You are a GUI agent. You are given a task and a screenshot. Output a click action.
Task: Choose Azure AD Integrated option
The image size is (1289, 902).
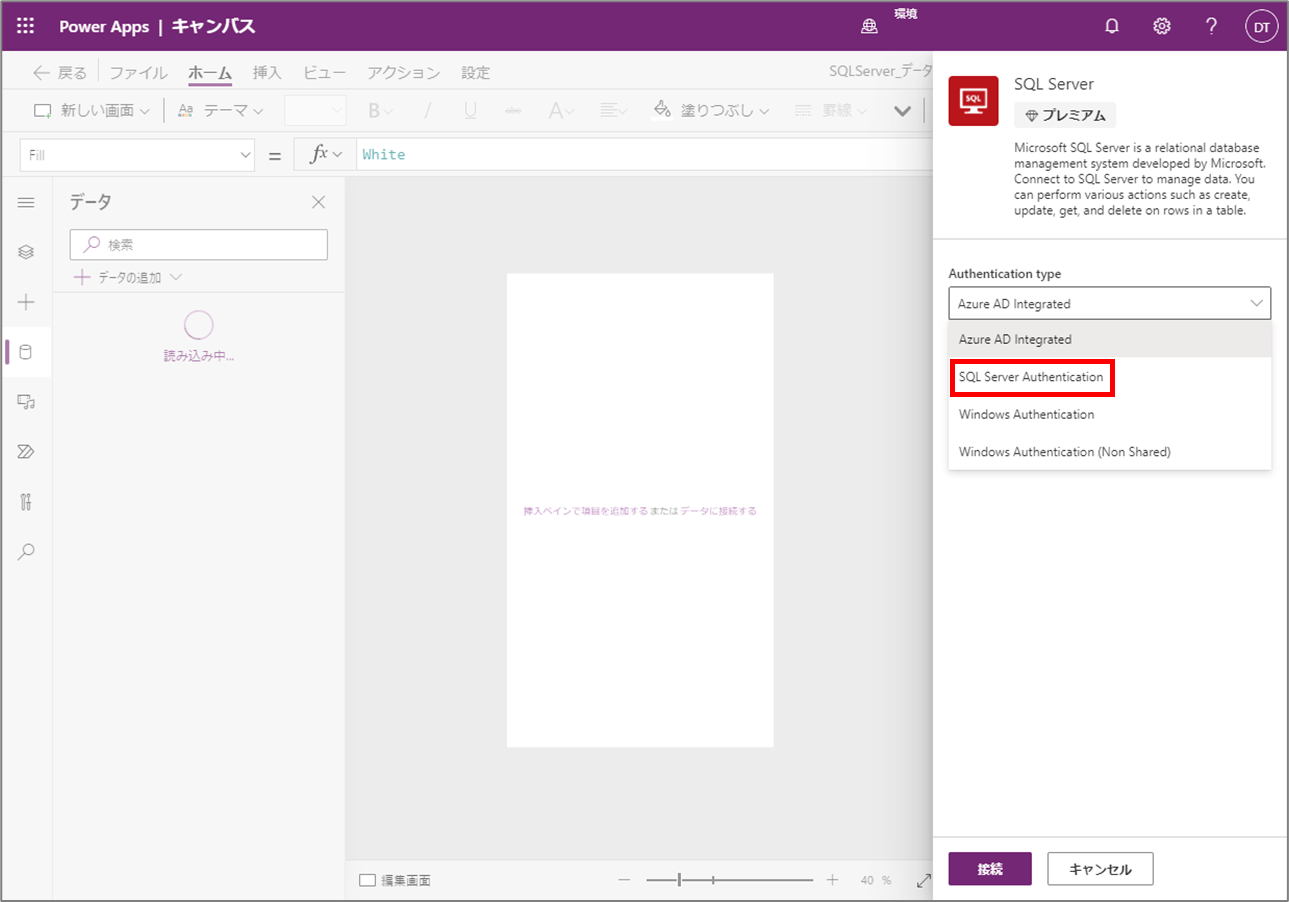tap(1110, 339)
